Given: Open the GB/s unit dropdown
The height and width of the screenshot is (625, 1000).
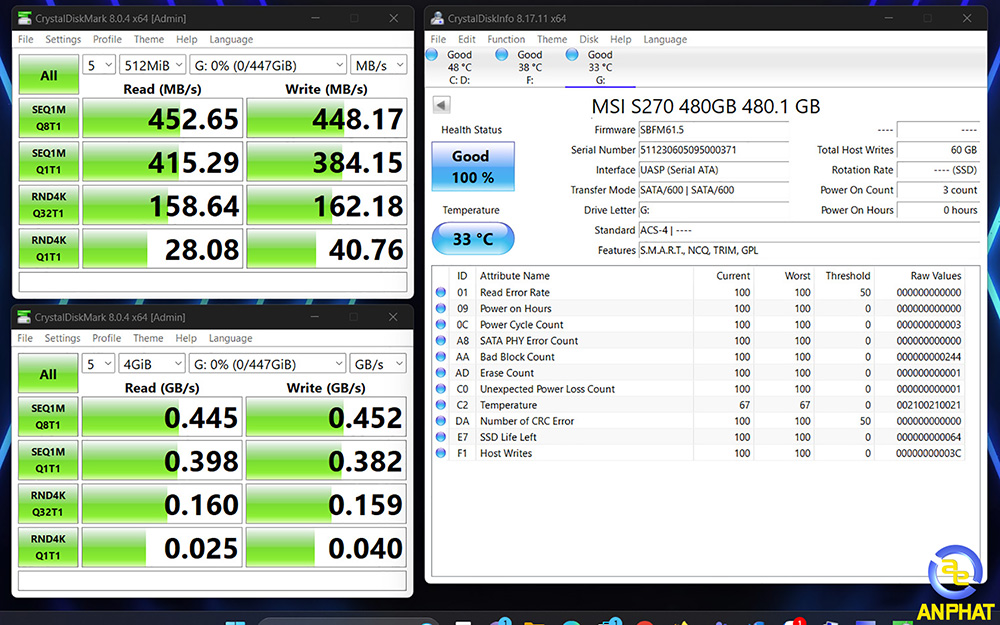Looking at the screenshot, I should pos(378,364).
